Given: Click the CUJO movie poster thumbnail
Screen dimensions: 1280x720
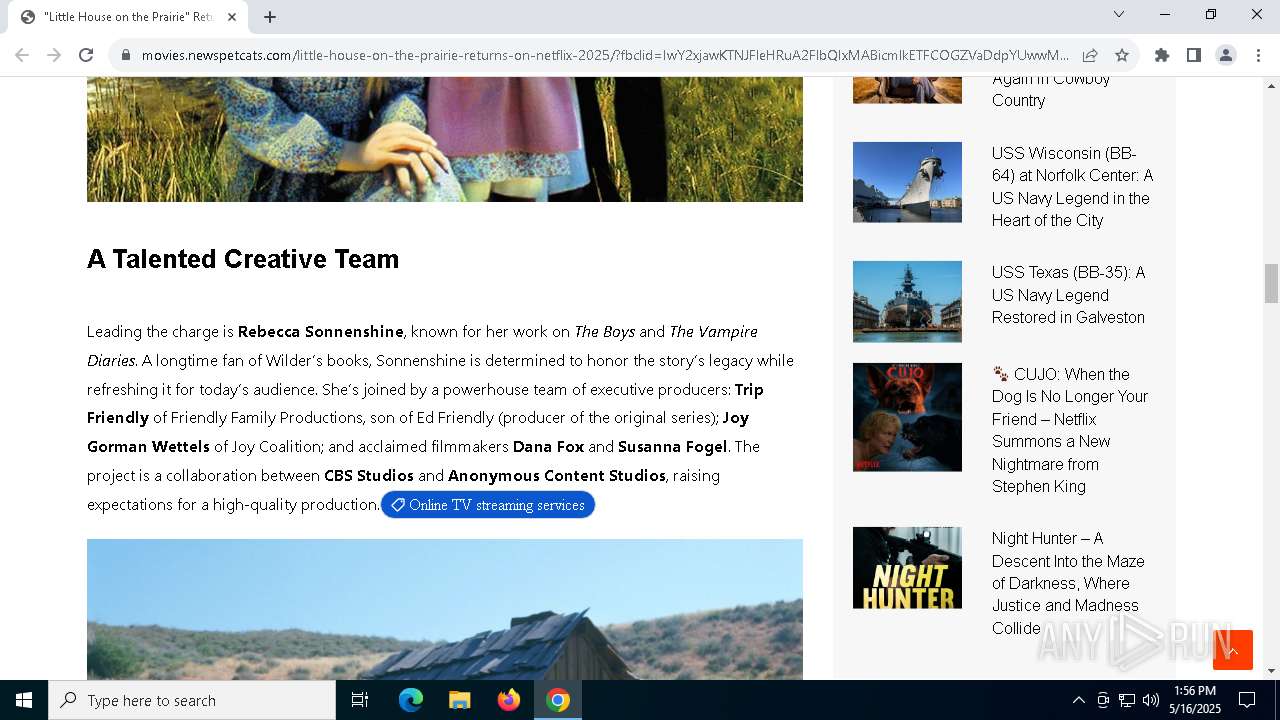Looking at the screenshot, I should (x=907, y=417).
